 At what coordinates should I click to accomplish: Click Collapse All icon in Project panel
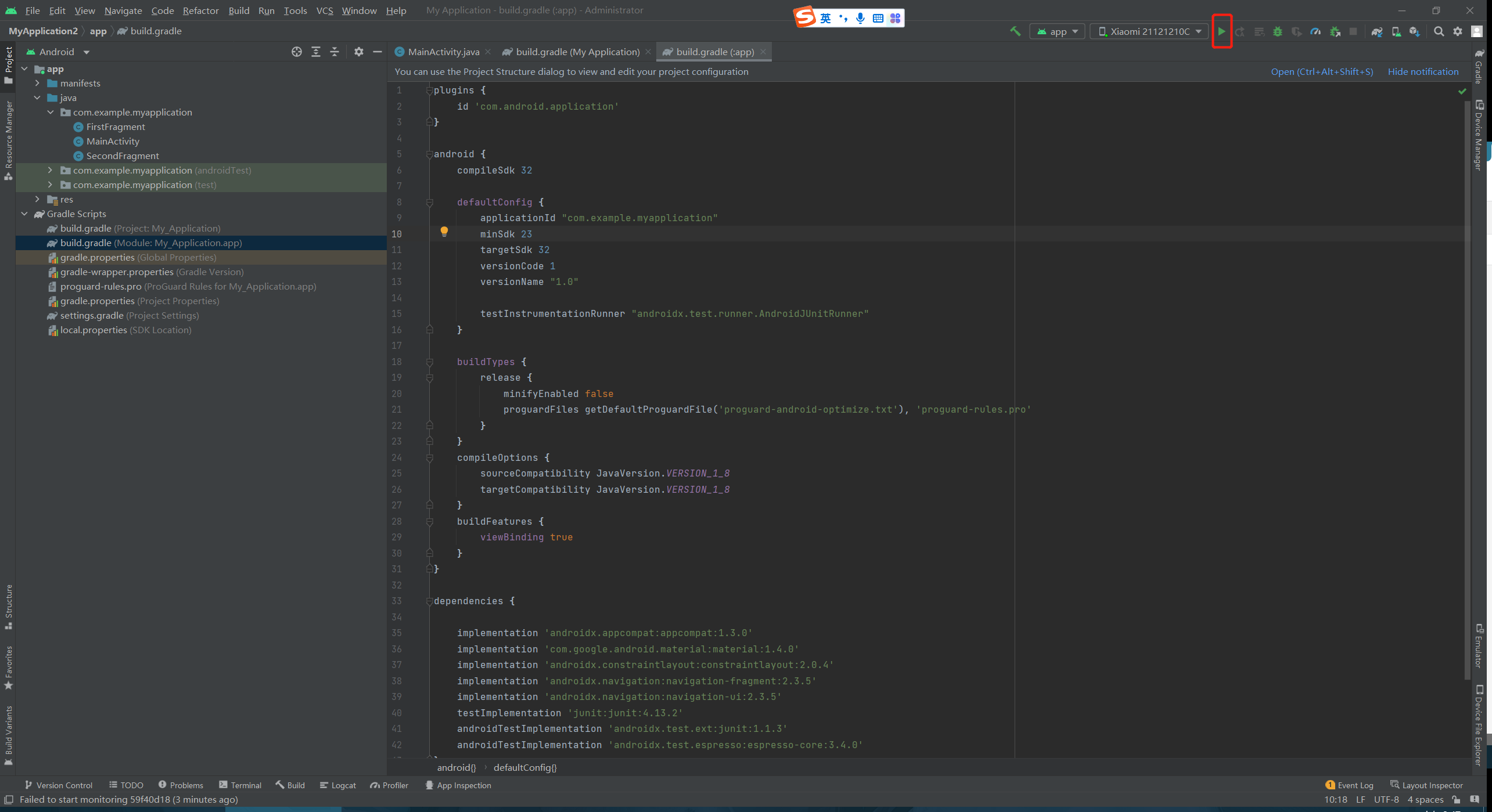[335, 52]
